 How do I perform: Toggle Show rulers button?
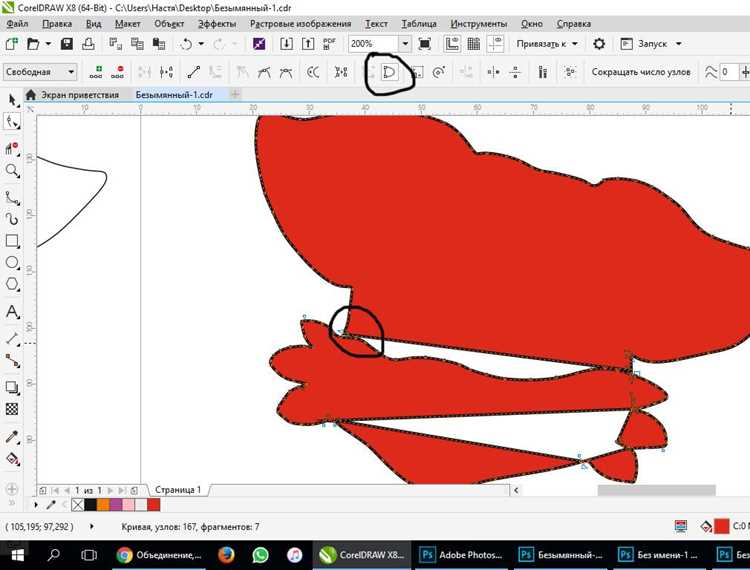pos(452,44)
